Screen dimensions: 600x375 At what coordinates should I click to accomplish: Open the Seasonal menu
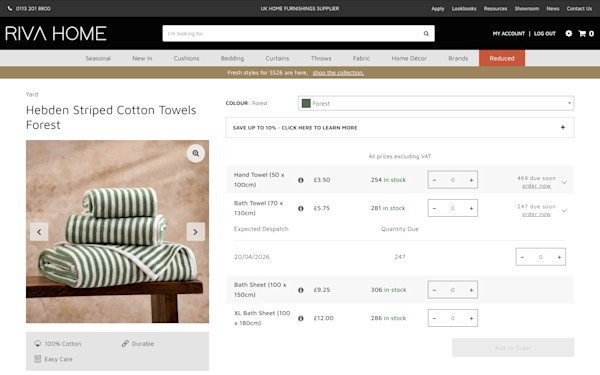coord(98,58)
